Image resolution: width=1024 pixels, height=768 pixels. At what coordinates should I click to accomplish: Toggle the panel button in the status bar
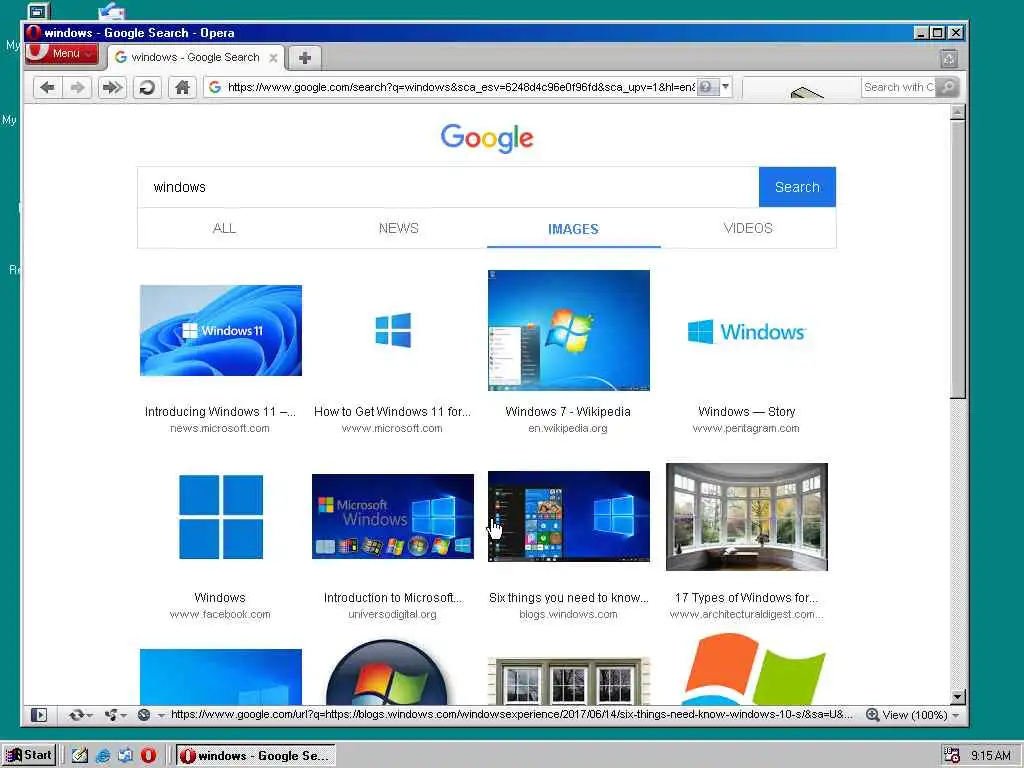click(39, 715)
